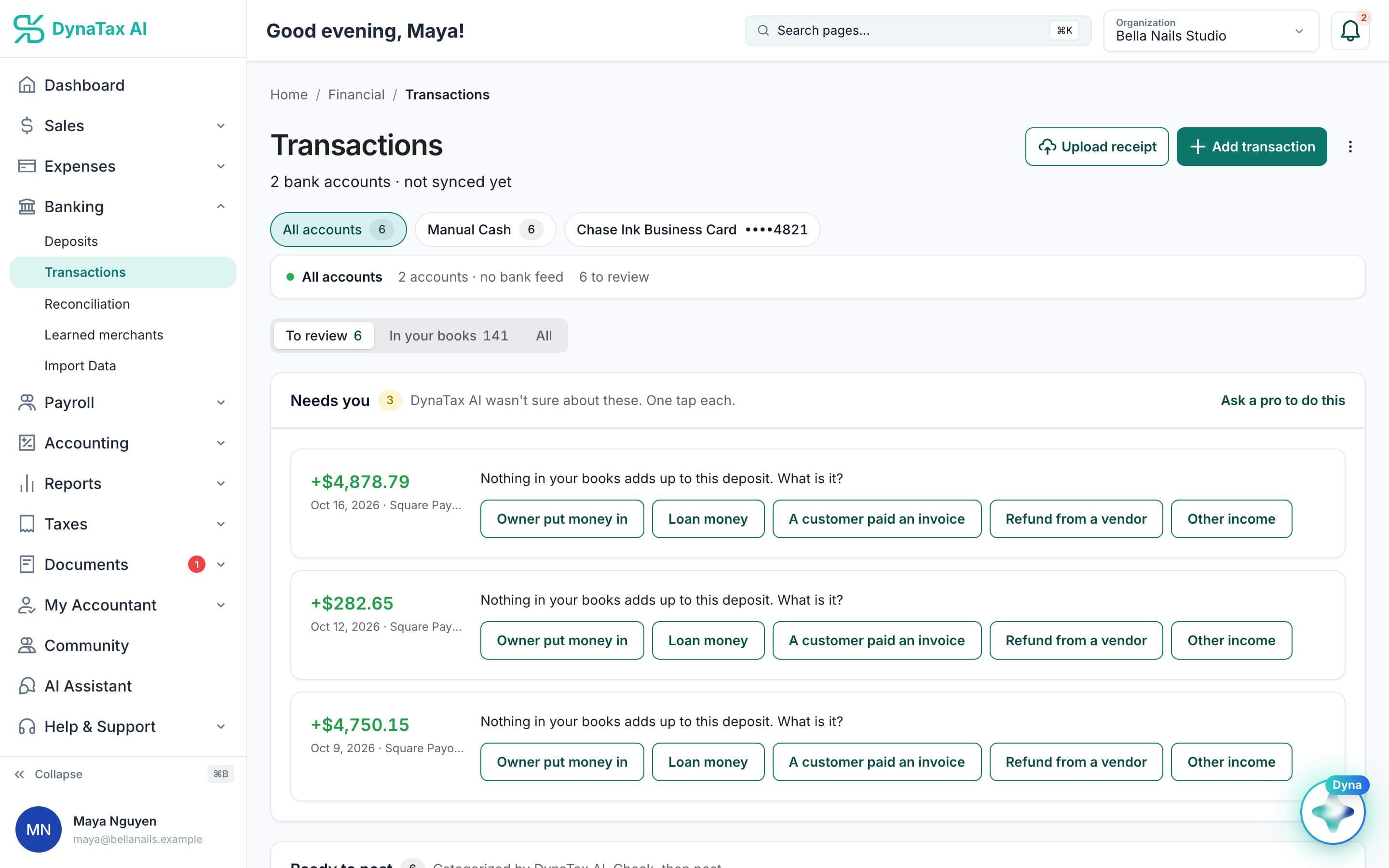1389x868 pixels.
Task: Expand the Expenses menu chevron
Action: point(220,166)
